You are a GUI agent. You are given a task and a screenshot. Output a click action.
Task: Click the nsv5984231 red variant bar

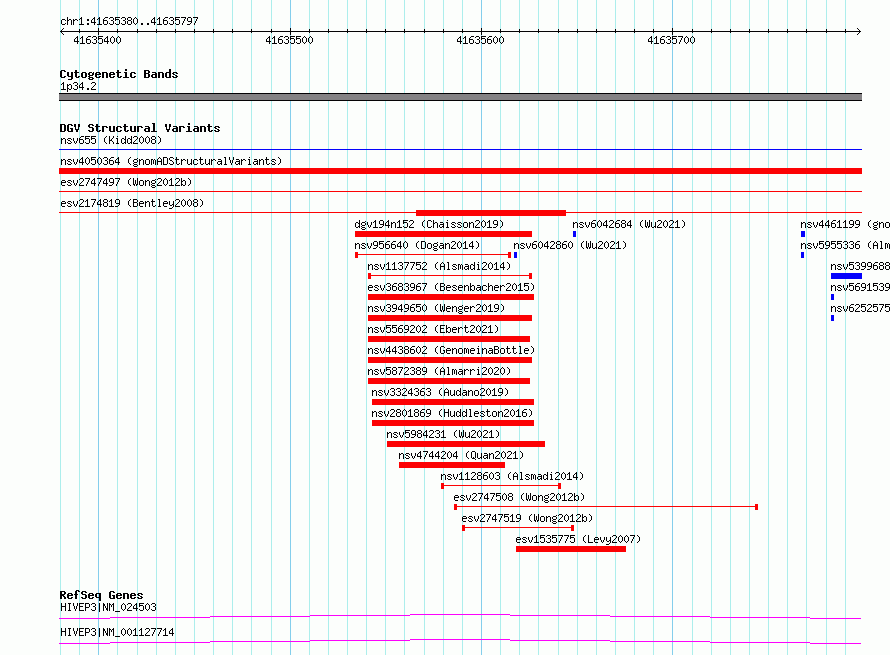click(466, 444)
